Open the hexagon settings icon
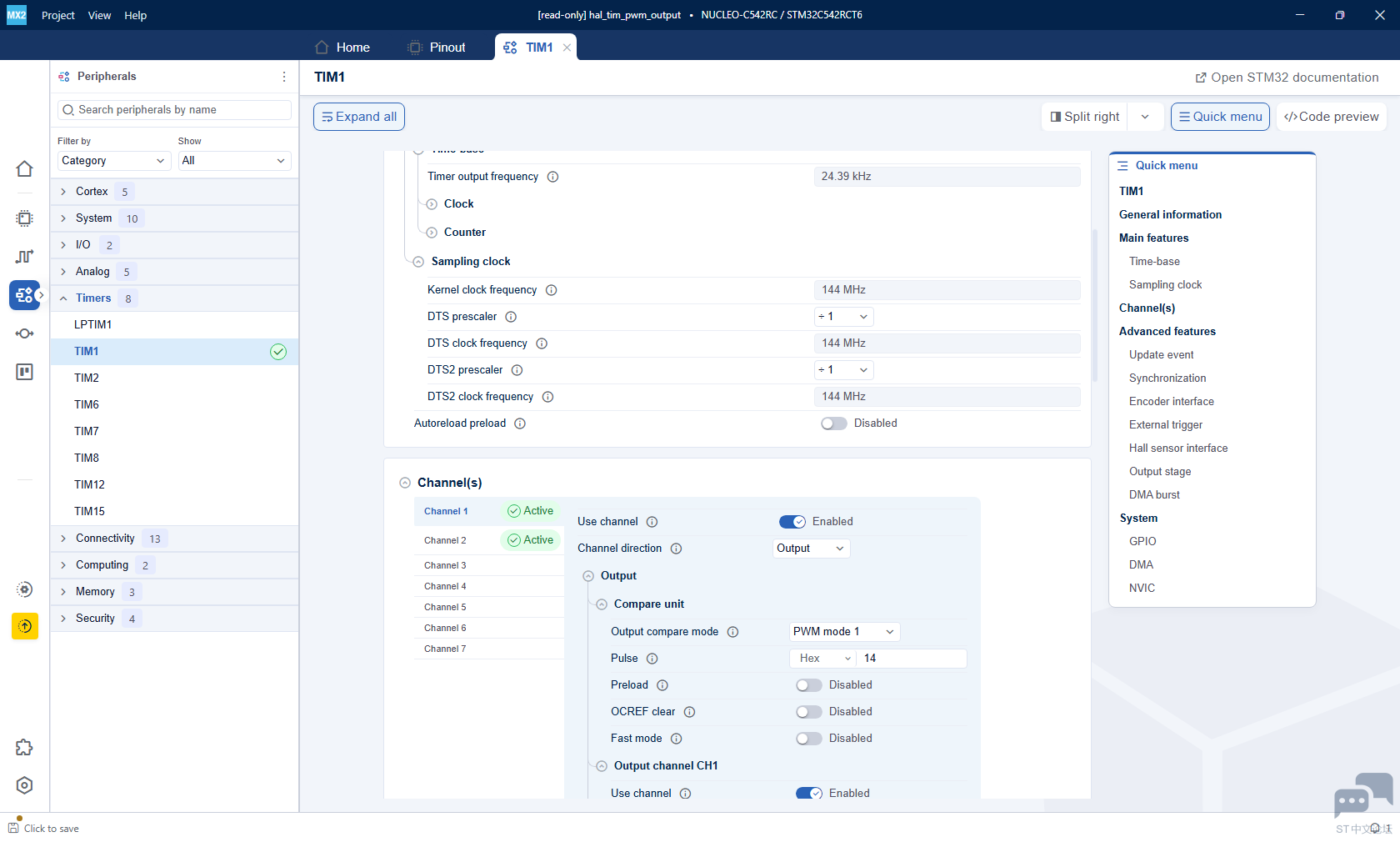 (24, 785)
